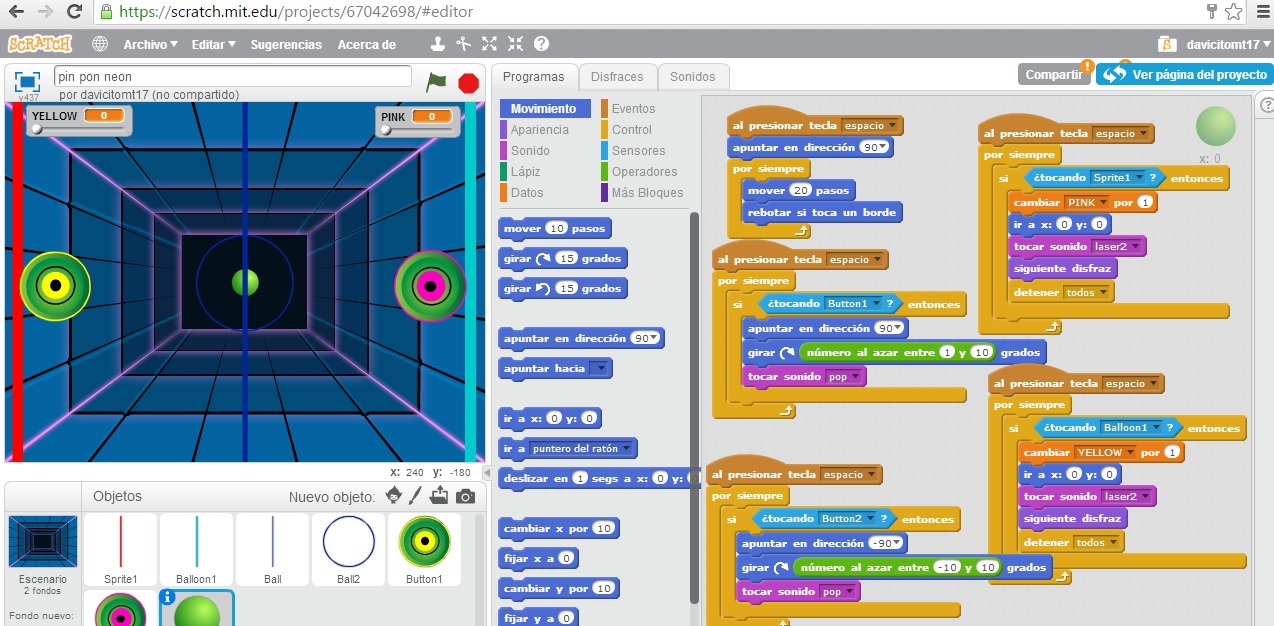Select the duplicate stamp tool

coord(437,43)
